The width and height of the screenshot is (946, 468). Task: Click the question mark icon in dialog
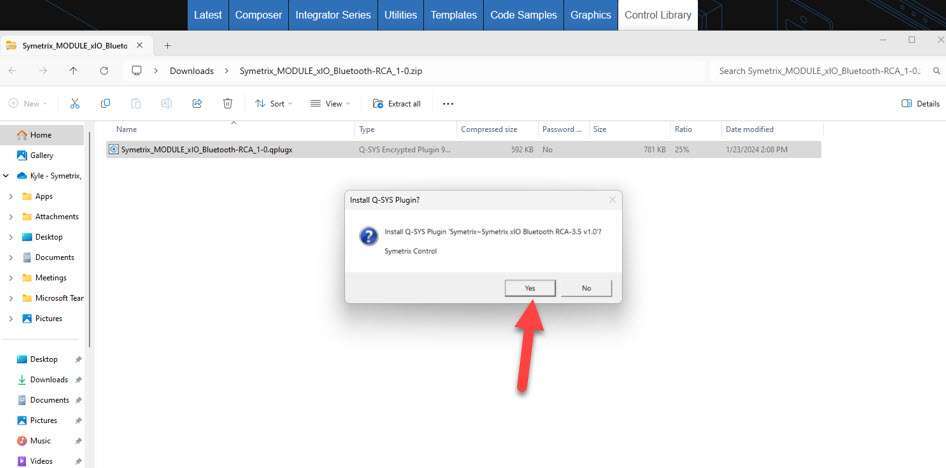(x=369, y=236)
